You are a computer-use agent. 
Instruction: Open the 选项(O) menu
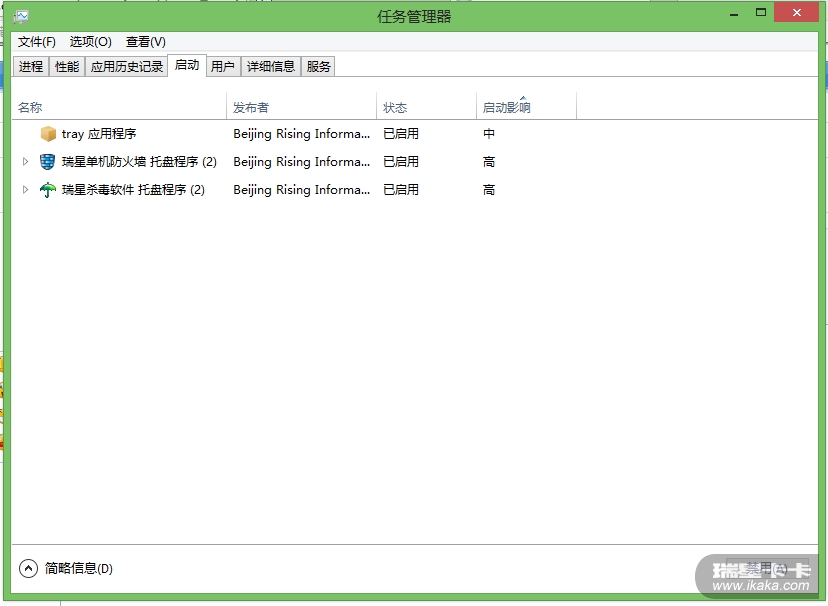pyautogui.click(x=90, y=42)
